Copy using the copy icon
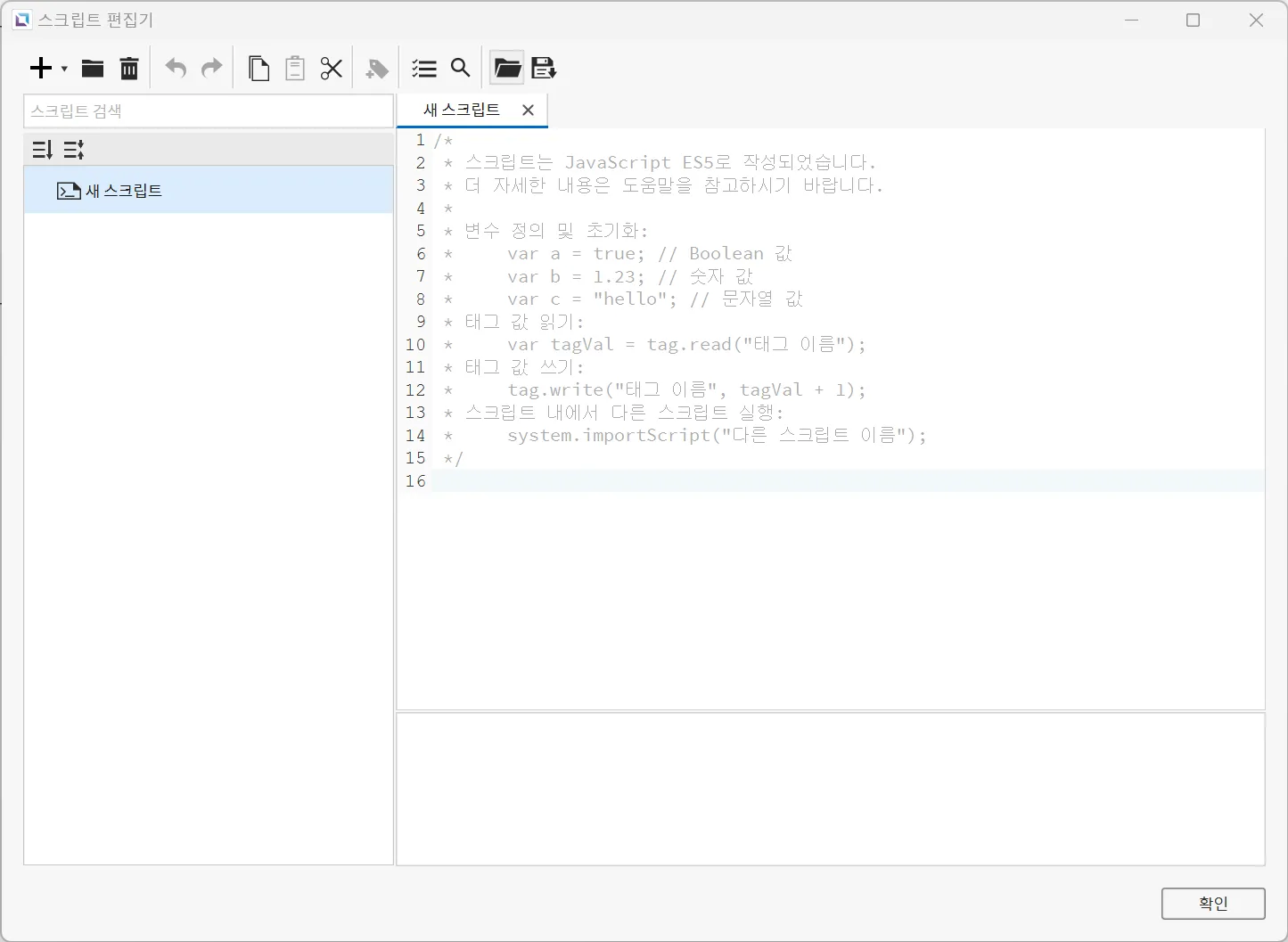The height and width of the screenshot is (942, 1288). coord(258,69)
